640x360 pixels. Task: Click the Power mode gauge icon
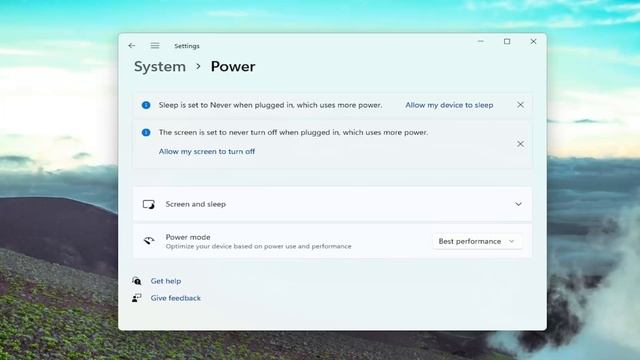coord(149,241)
